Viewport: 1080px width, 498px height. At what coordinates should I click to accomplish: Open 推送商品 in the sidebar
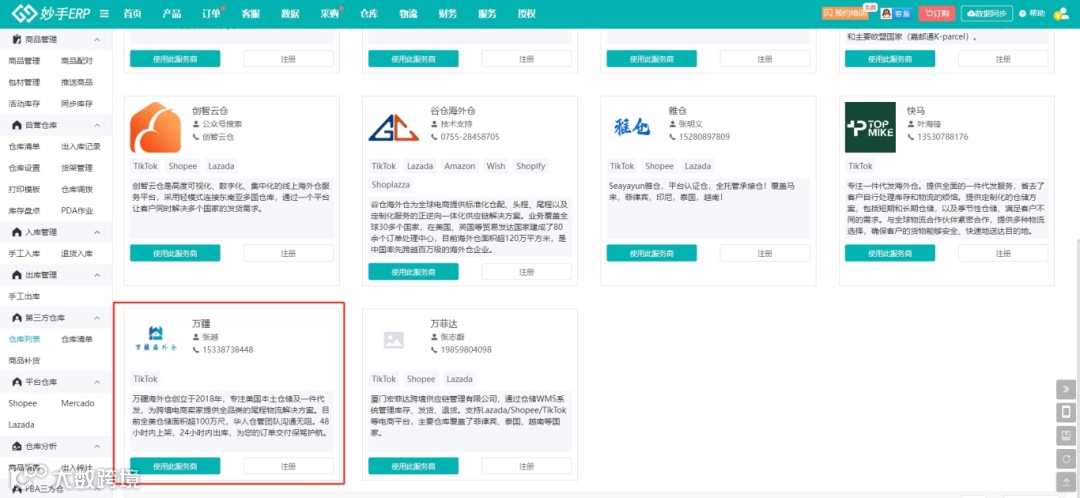click(76, 83)
